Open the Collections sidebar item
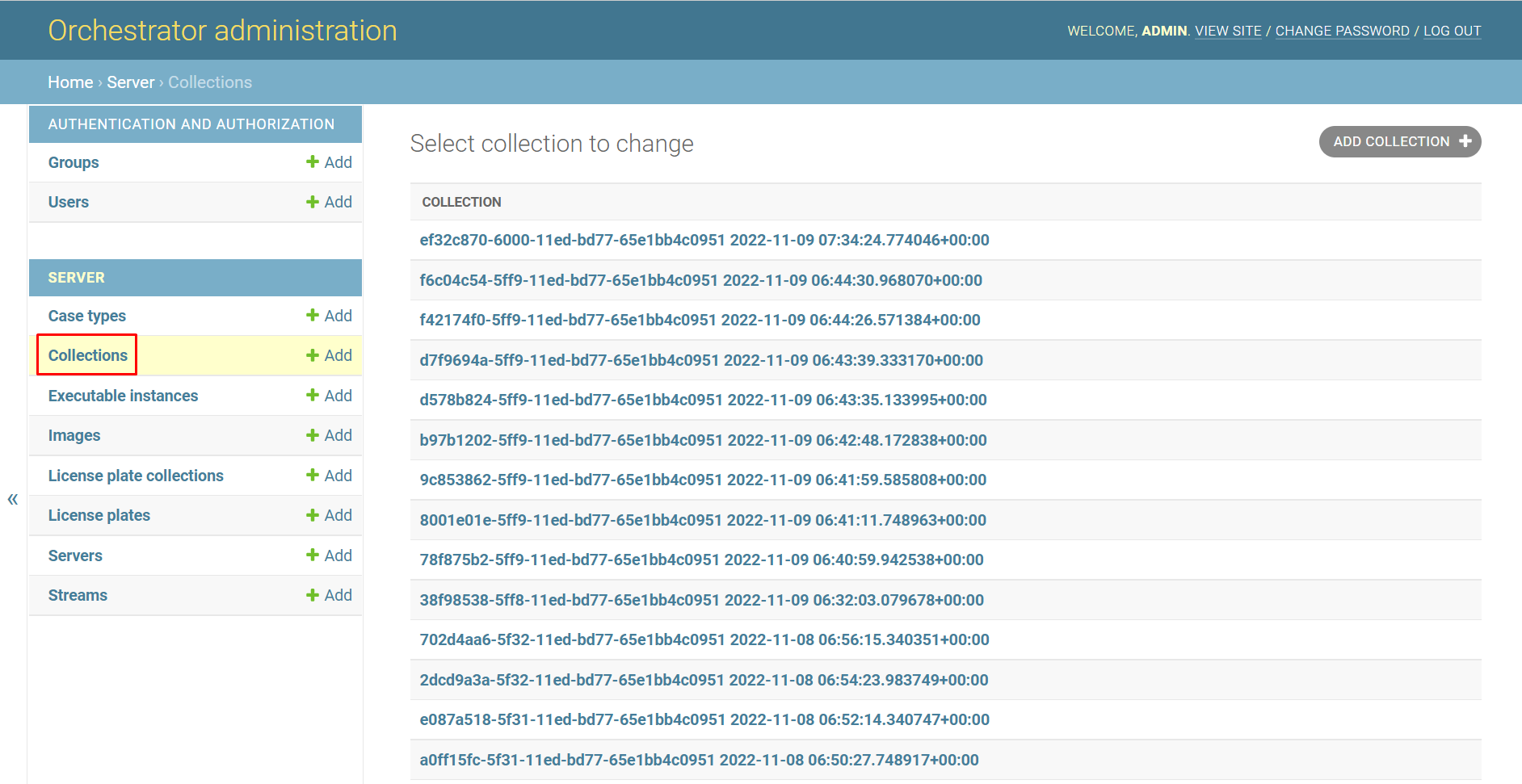 pyautogui.click(x=87, y=355)
